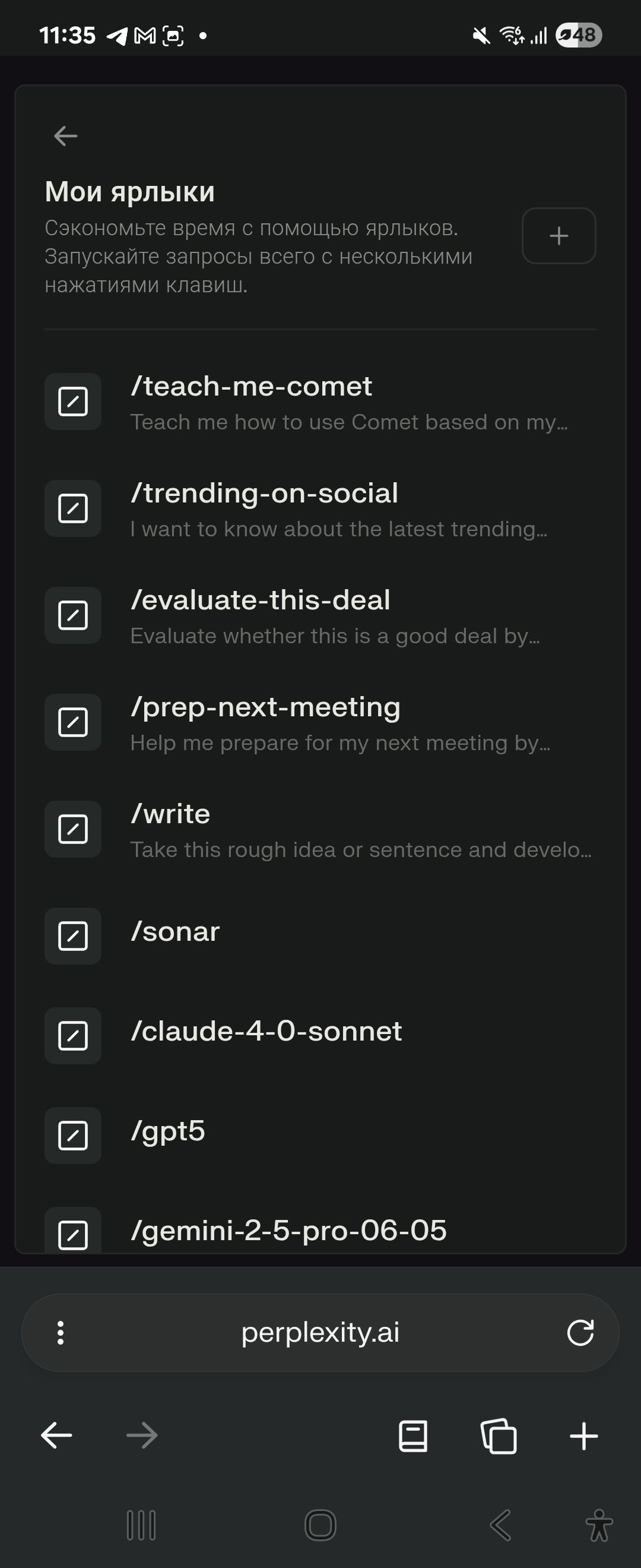The height and width of the screenshot is (1568, 641).
Task: Tap the icon beside /evaluate-this-deal
Action: (x=73, y=615)
